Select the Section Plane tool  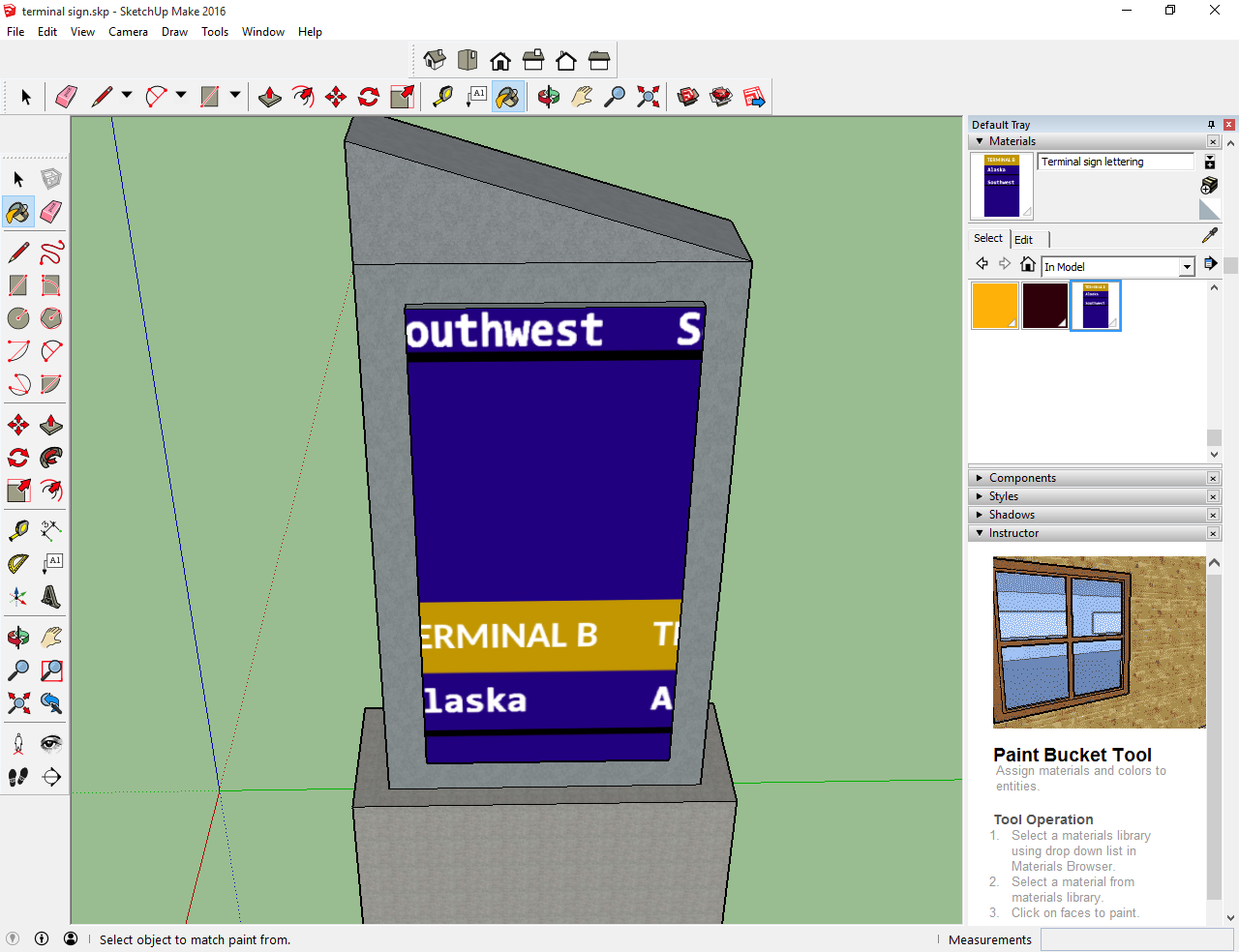(x=51, y=777)
